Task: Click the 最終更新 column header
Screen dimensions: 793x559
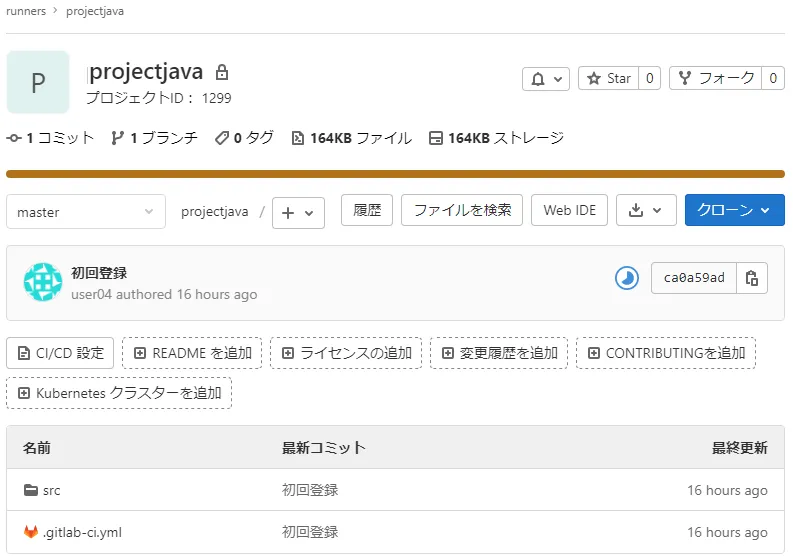Action: [740, 448]
